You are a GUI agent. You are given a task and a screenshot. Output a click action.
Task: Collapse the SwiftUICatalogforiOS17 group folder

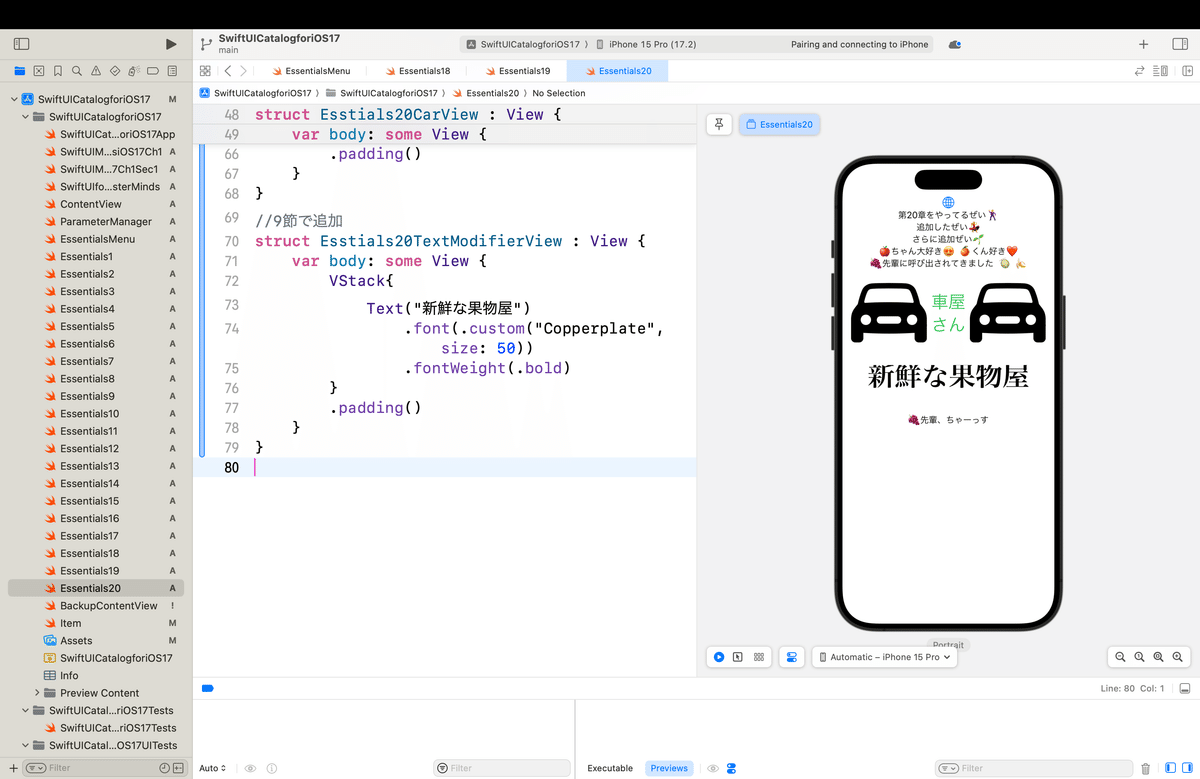(x=26, y=117)
